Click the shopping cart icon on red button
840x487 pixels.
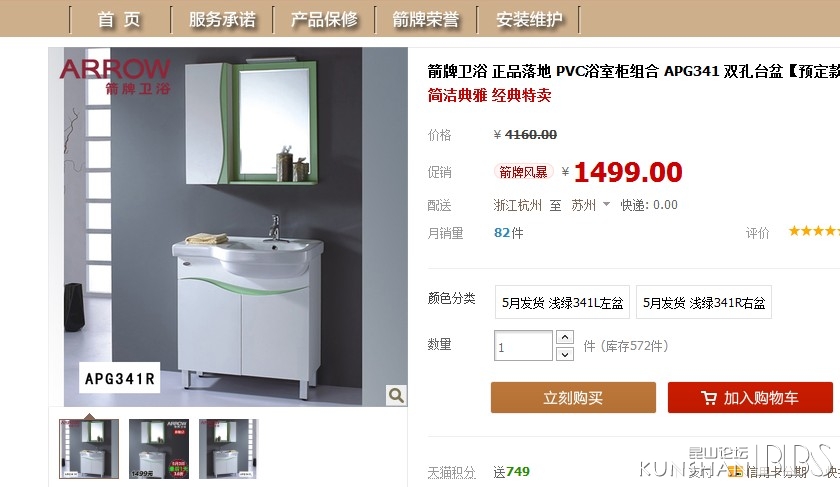(x=709, y=398)
